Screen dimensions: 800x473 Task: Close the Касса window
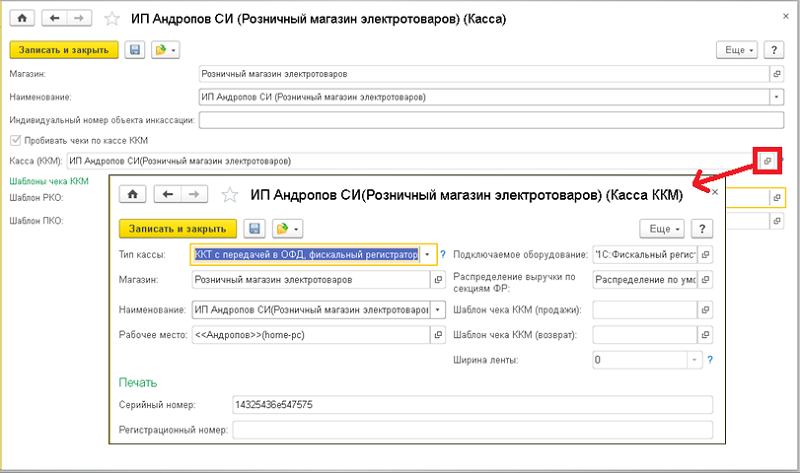pos(786,16)
